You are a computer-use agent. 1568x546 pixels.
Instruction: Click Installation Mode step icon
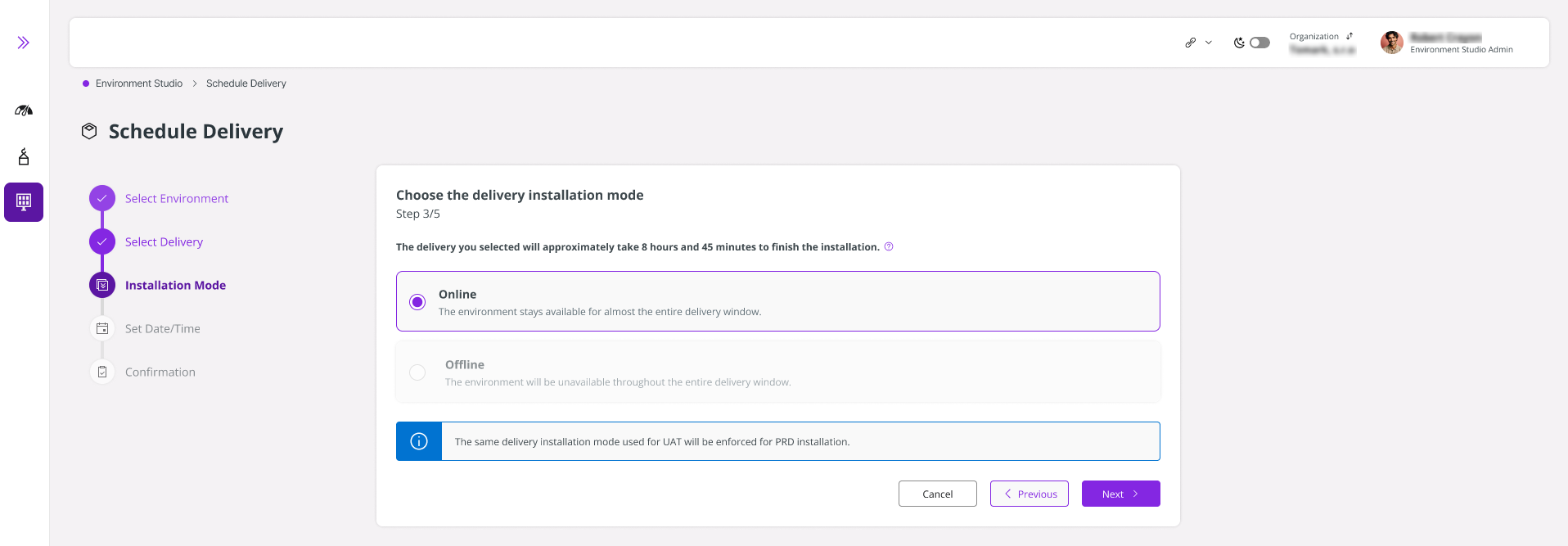click(x=102, y=285)
